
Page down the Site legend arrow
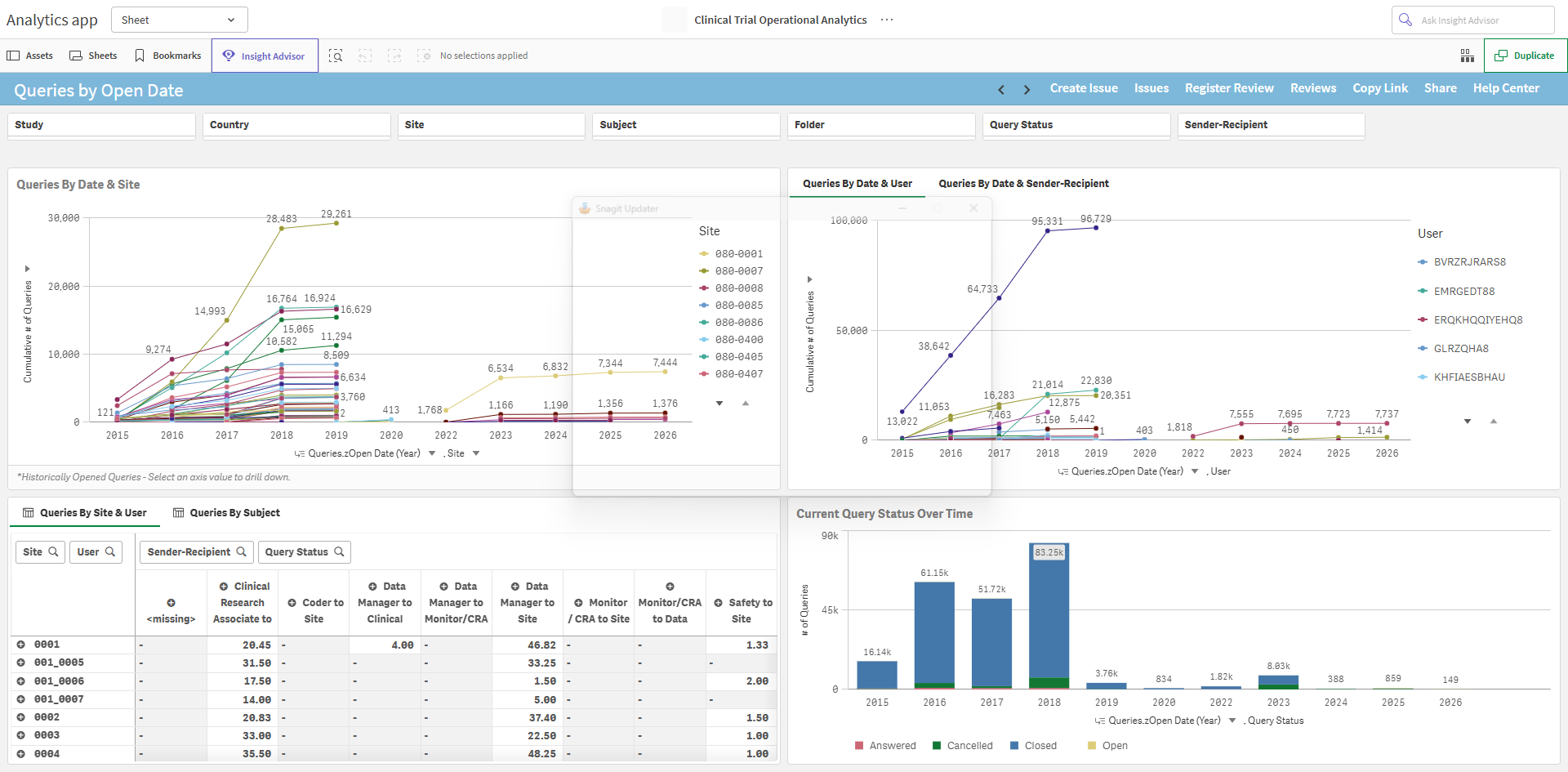719,404
